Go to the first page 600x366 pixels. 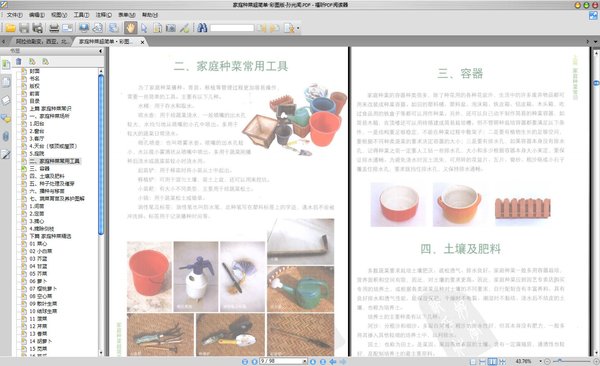[x=245, y=362]
